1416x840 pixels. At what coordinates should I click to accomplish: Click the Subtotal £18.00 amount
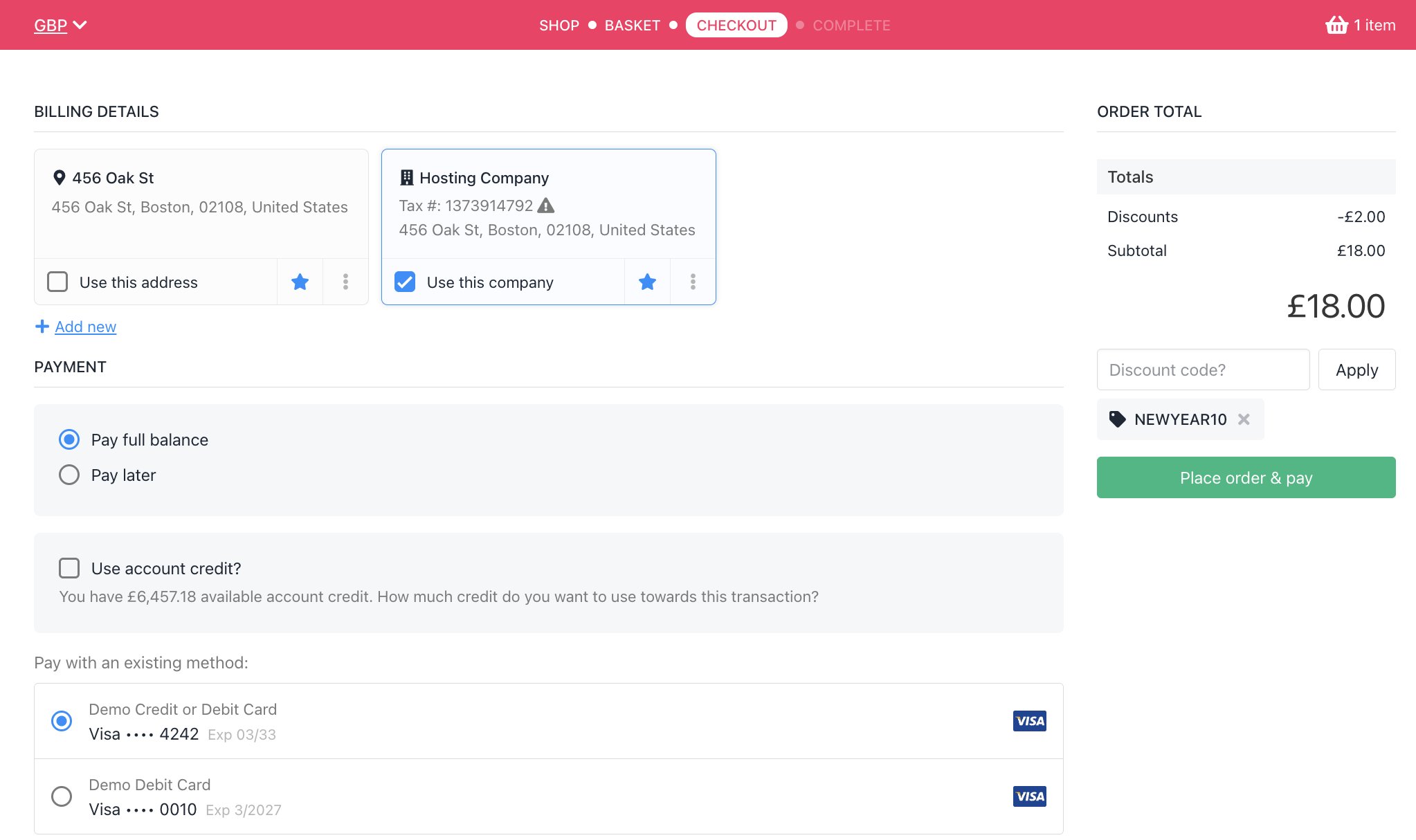point(1361,250)
